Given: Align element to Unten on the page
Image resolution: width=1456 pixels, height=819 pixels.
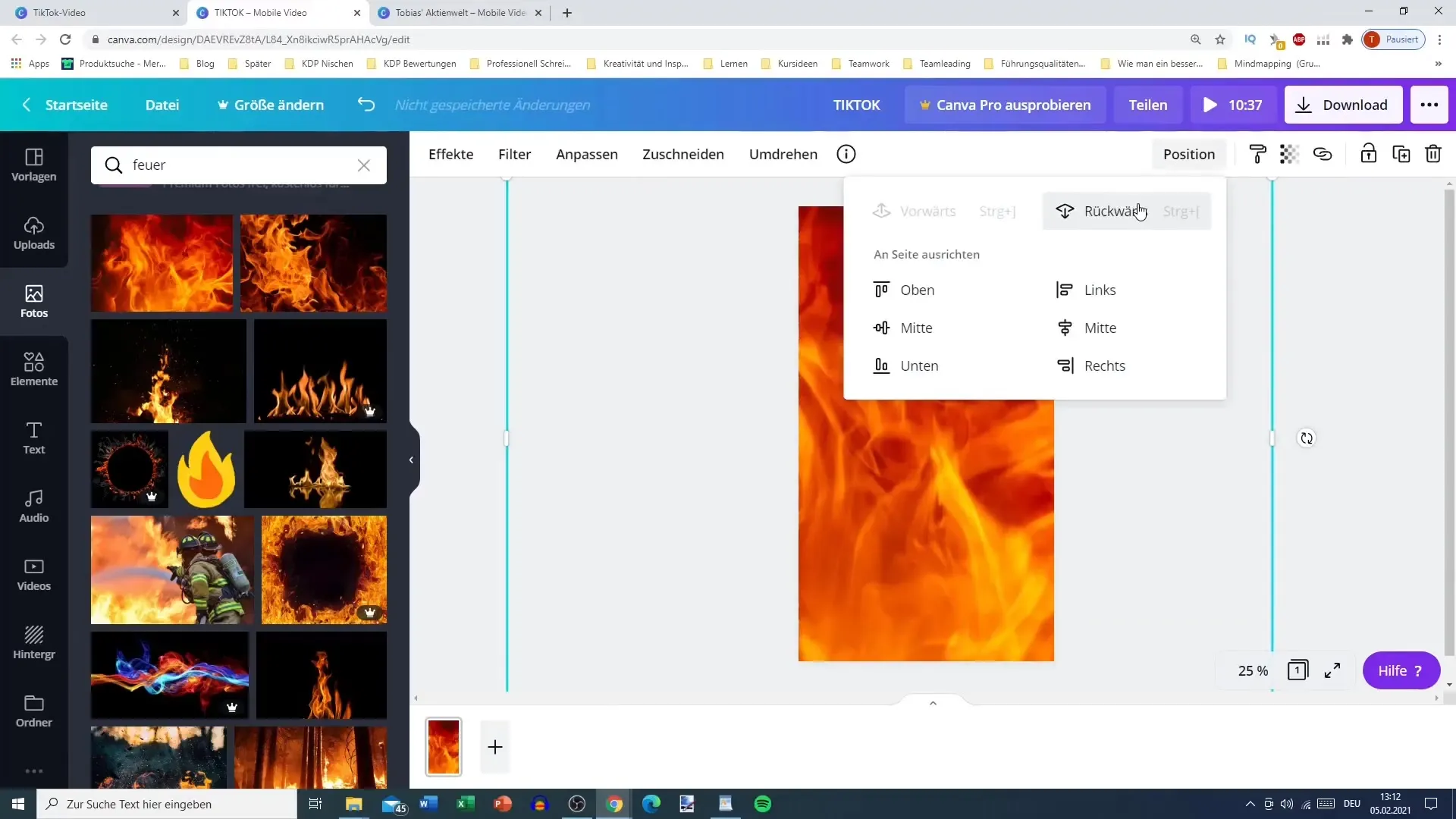Looking at the screenshot, I should coord(918,366).
